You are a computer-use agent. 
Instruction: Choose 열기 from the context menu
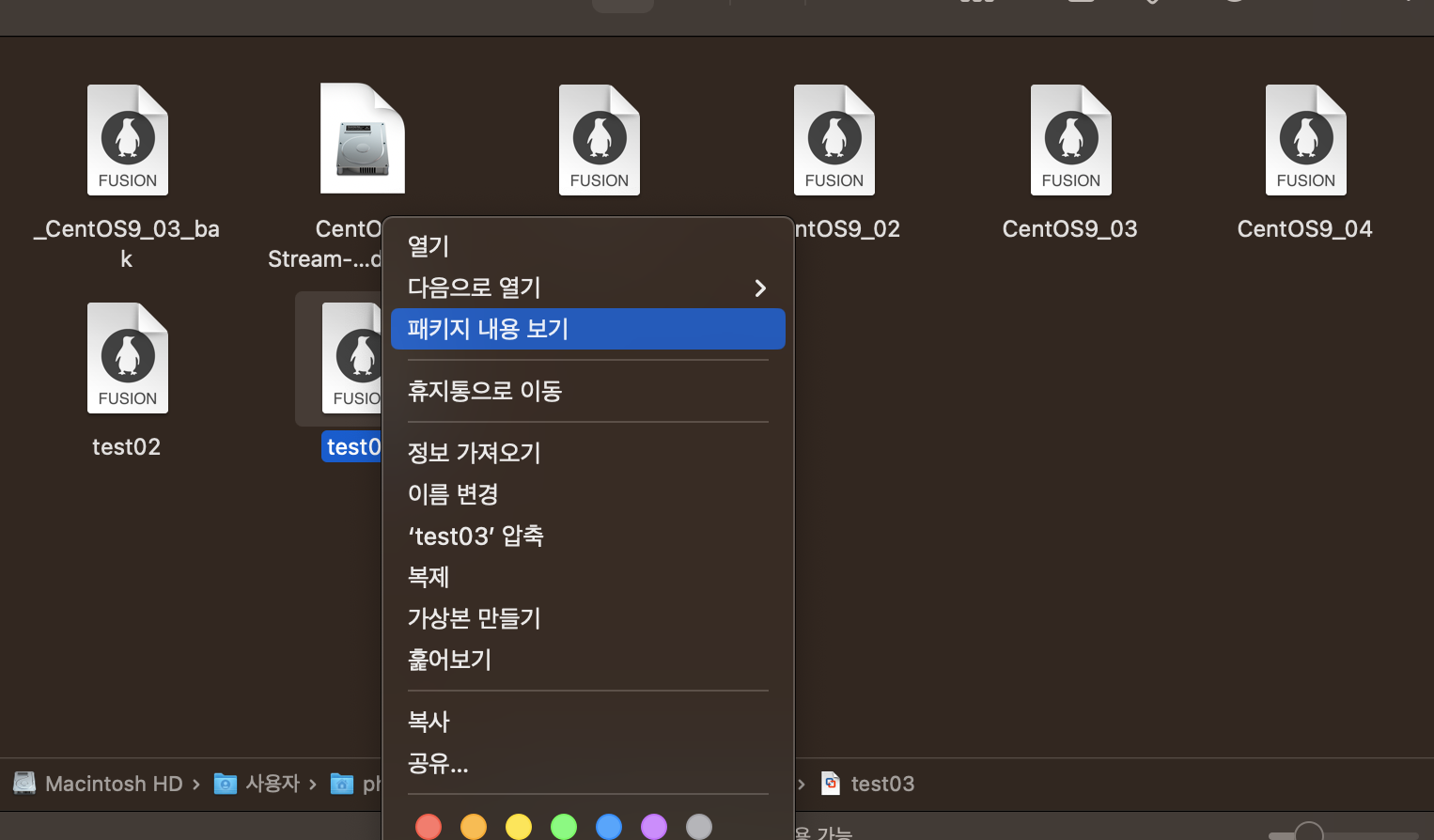point(587,246)
